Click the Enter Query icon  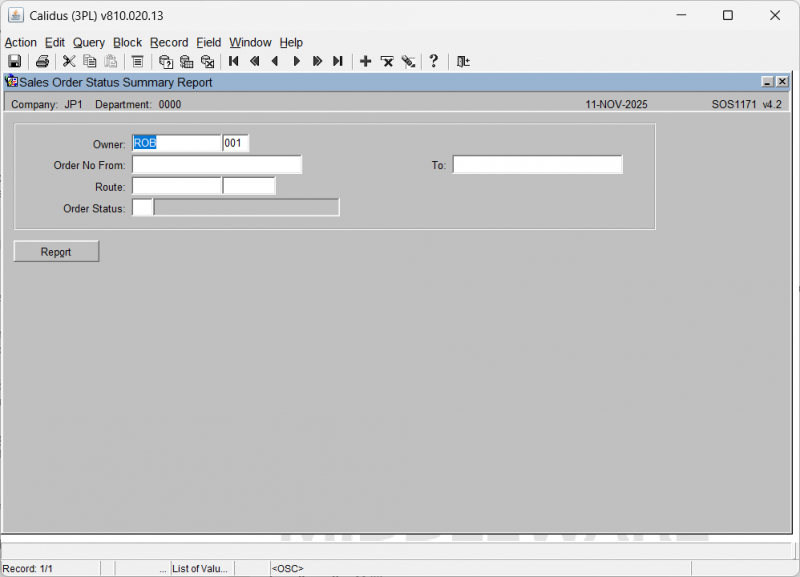coord(166,62)
